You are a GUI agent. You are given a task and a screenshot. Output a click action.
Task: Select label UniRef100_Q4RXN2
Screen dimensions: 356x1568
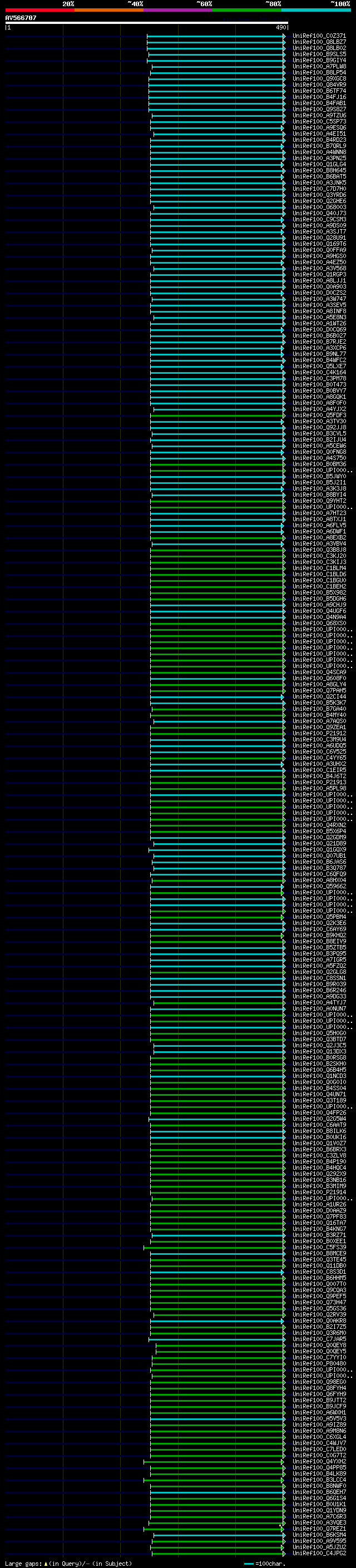click(x=319, y=825)
